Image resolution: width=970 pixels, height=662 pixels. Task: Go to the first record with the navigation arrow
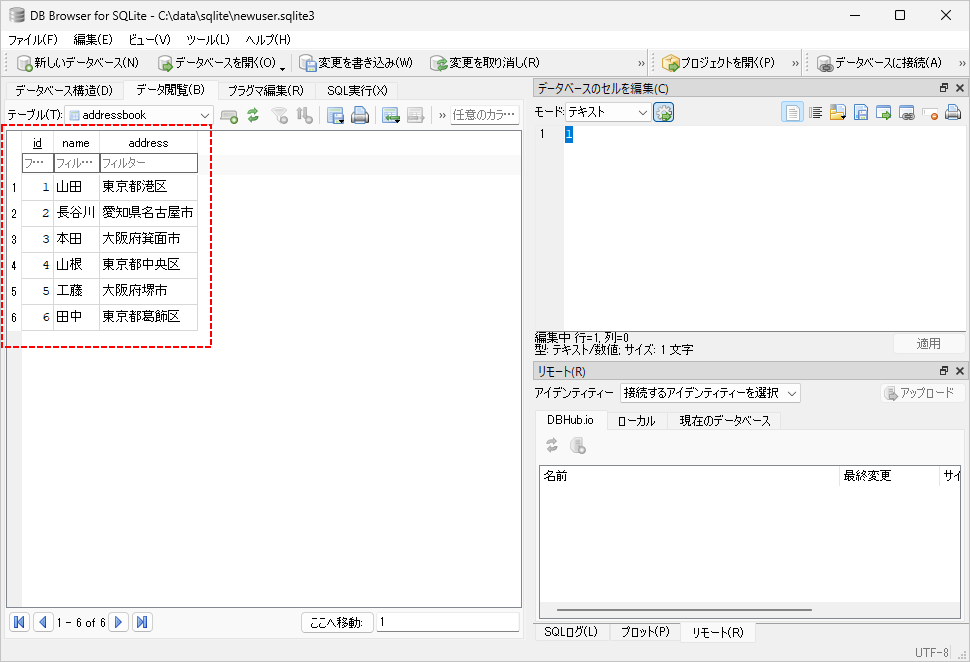tap(19, 622)
